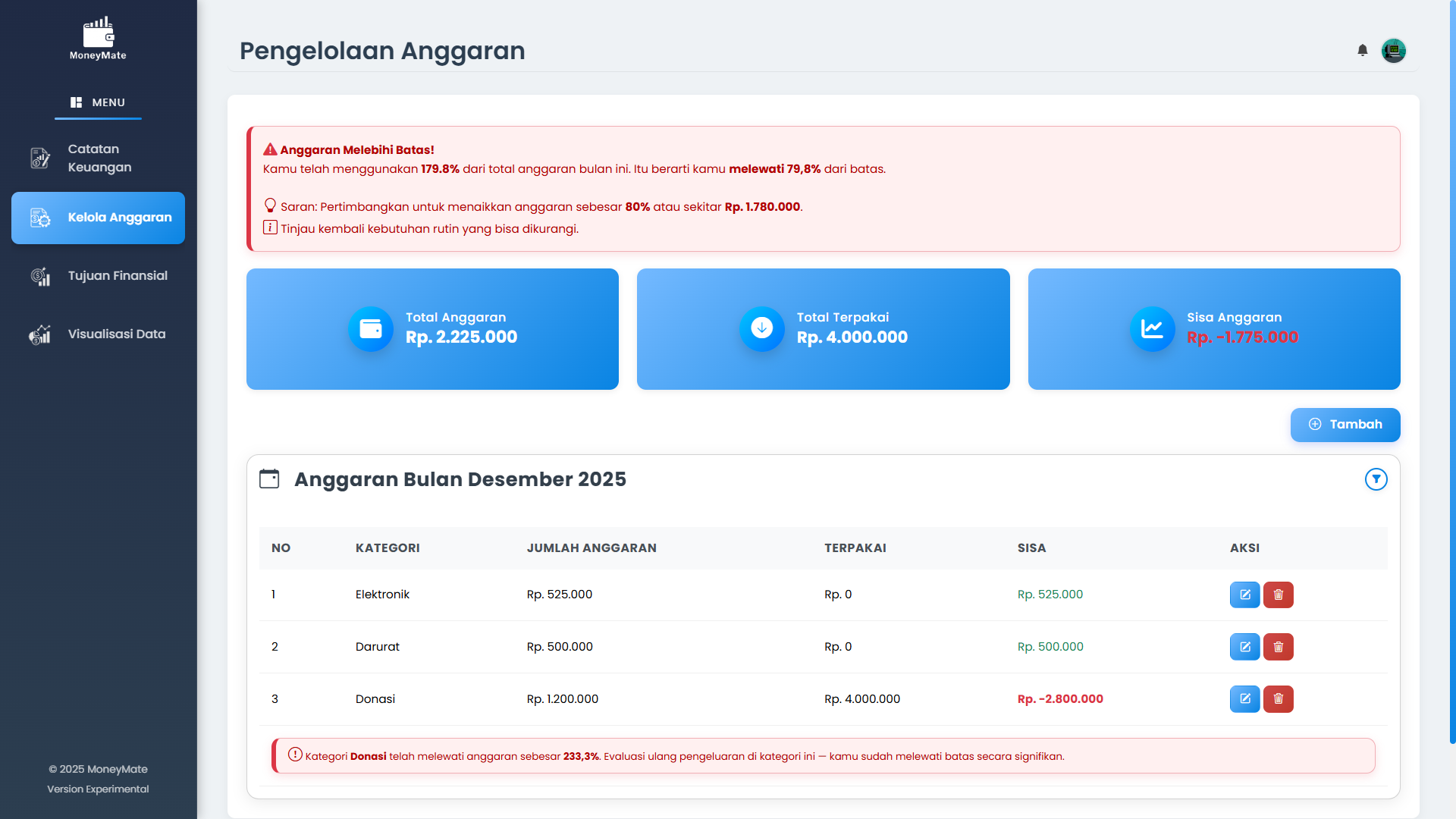
Task: Delete the Donasi budget entry
Action: pos(1278,699)
